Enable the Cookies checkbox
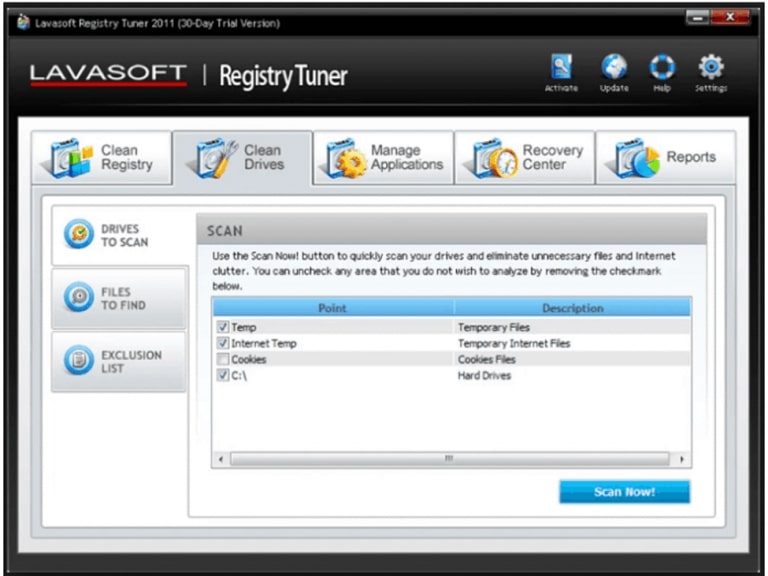The width and height of the screenshot is (768, 576). tap(222, 359)
